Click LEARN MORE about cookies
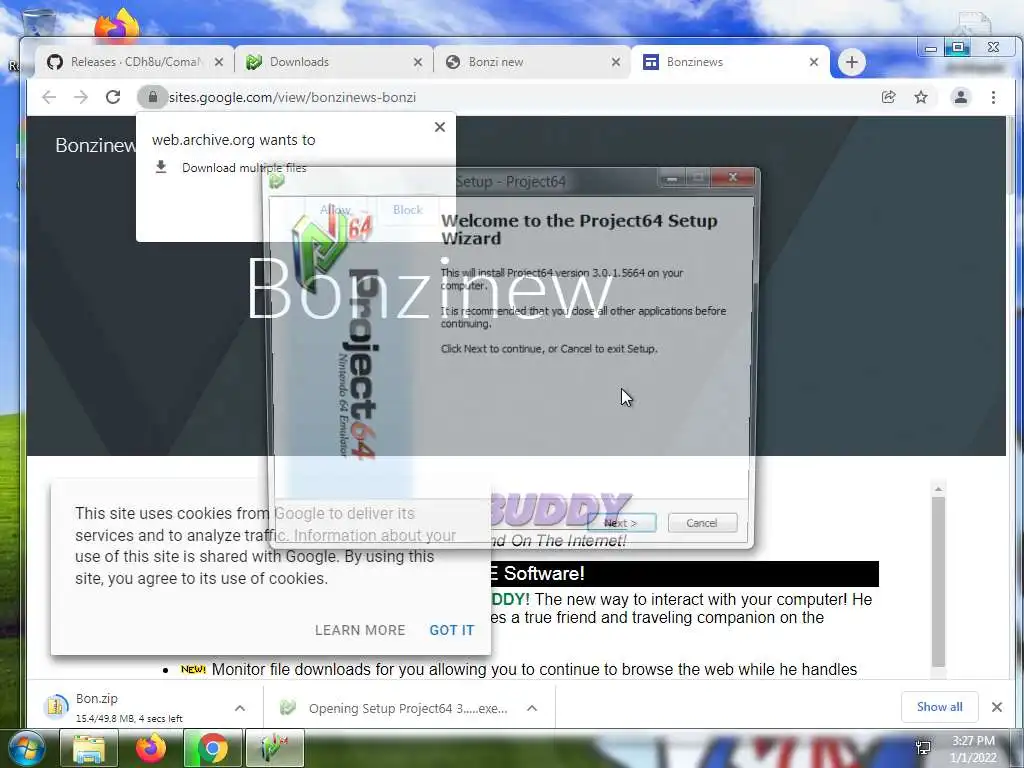Viewport: 1024px width, 768px height. coord(360,630)
